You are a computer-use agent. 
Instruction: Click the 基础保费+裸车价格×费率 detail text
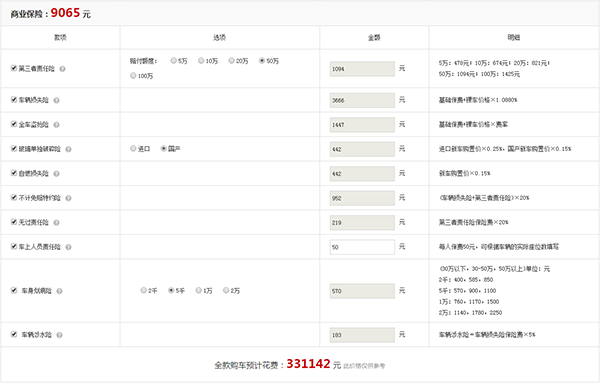(473, 124)
